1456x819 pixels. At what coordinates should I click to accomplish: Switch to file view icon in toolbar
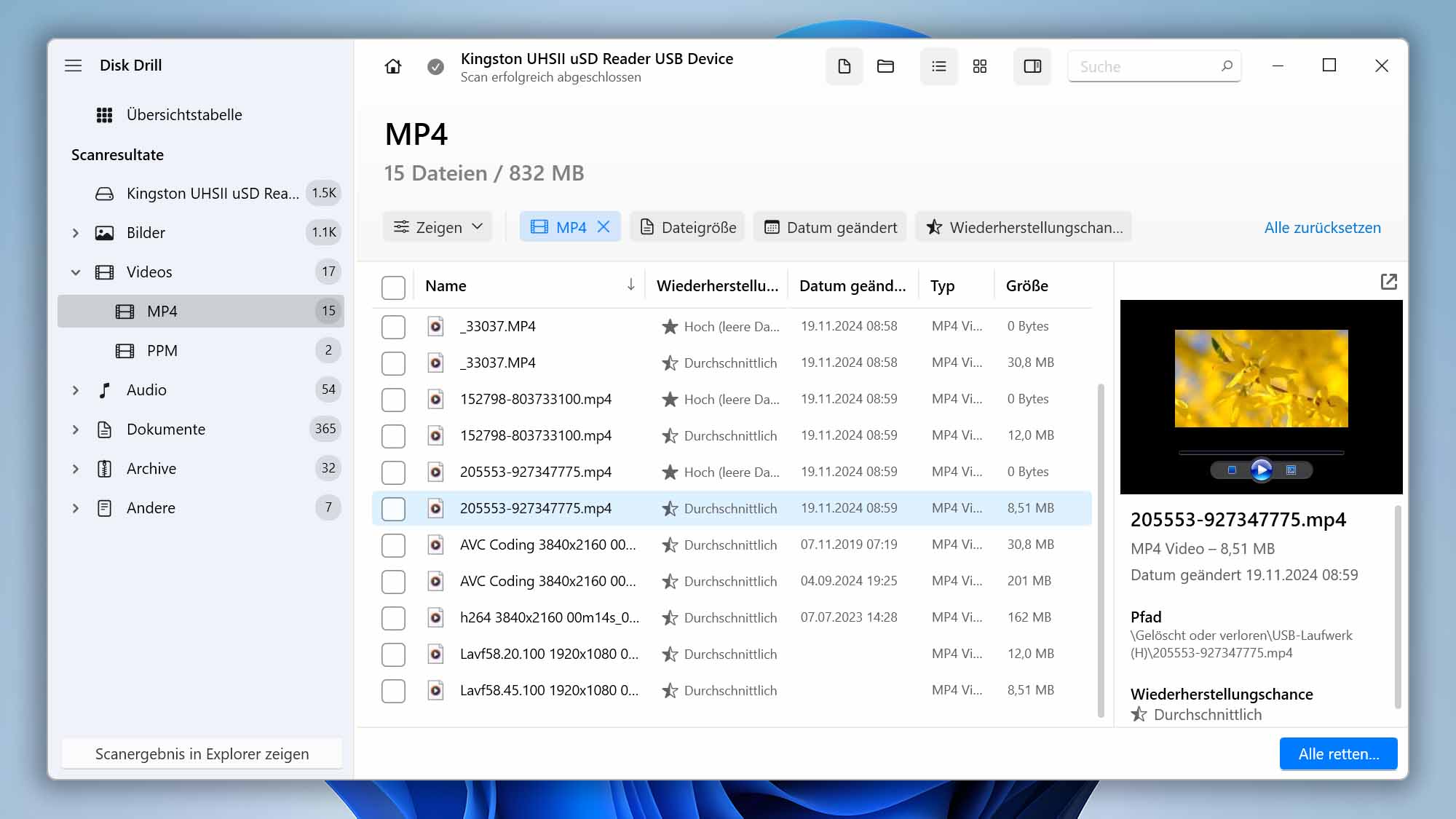[x=844, y=66]
